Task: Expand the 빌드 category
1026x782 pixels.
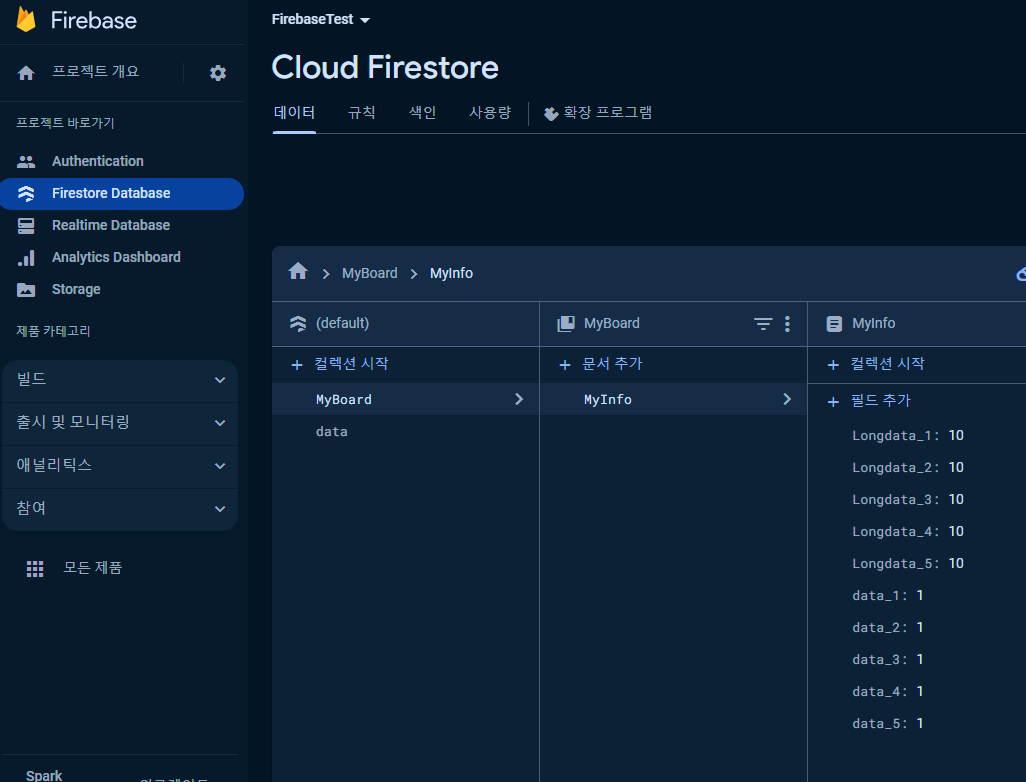Action: (x=120, y=380)
